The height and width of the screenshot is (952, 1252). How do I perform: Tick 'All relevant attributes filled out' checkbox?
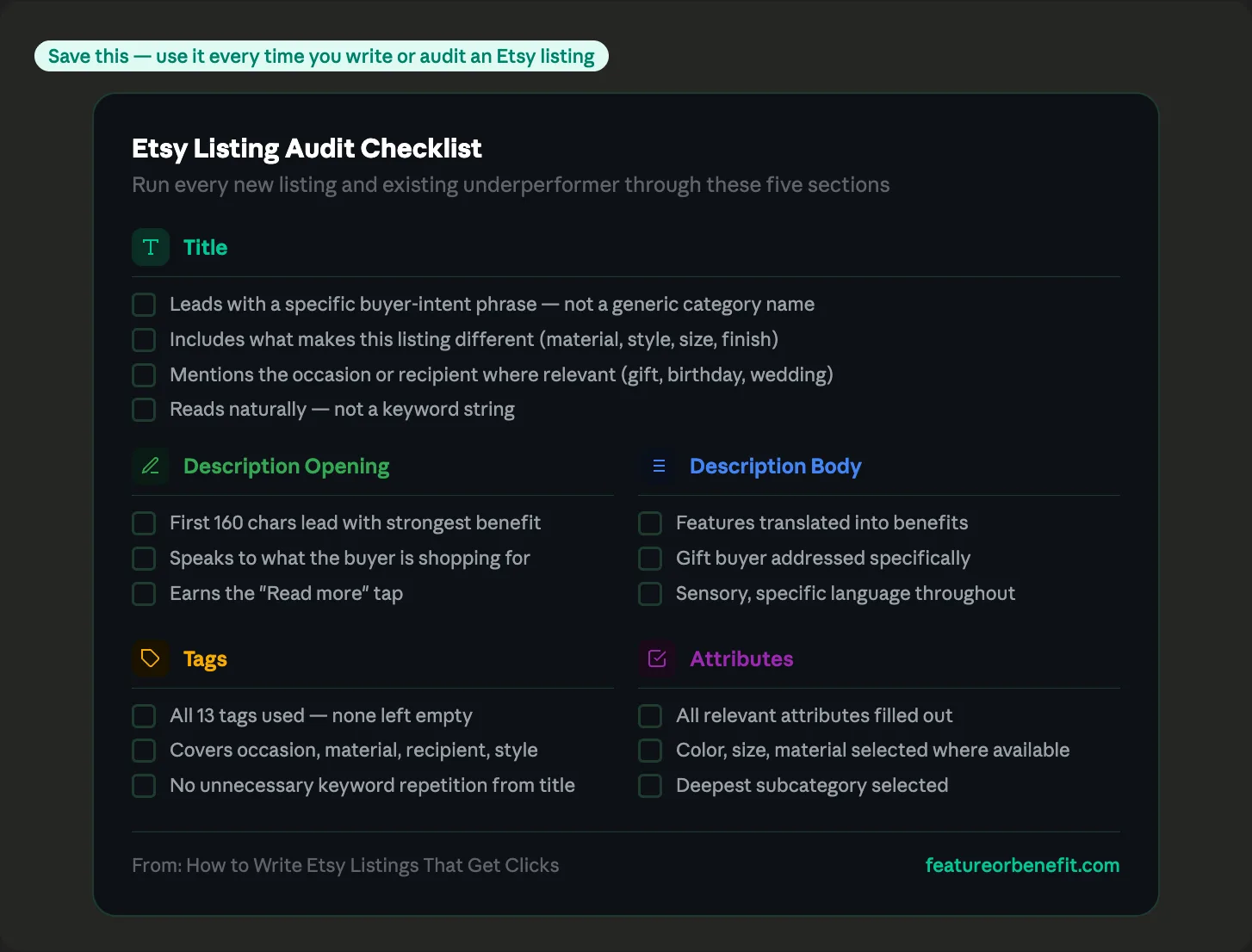tap(650, 716)
